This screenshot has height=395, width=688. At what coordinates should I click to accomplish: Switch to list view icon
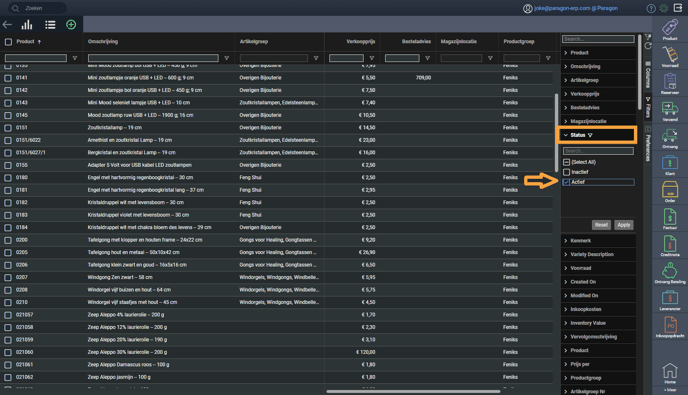[50, 25]
